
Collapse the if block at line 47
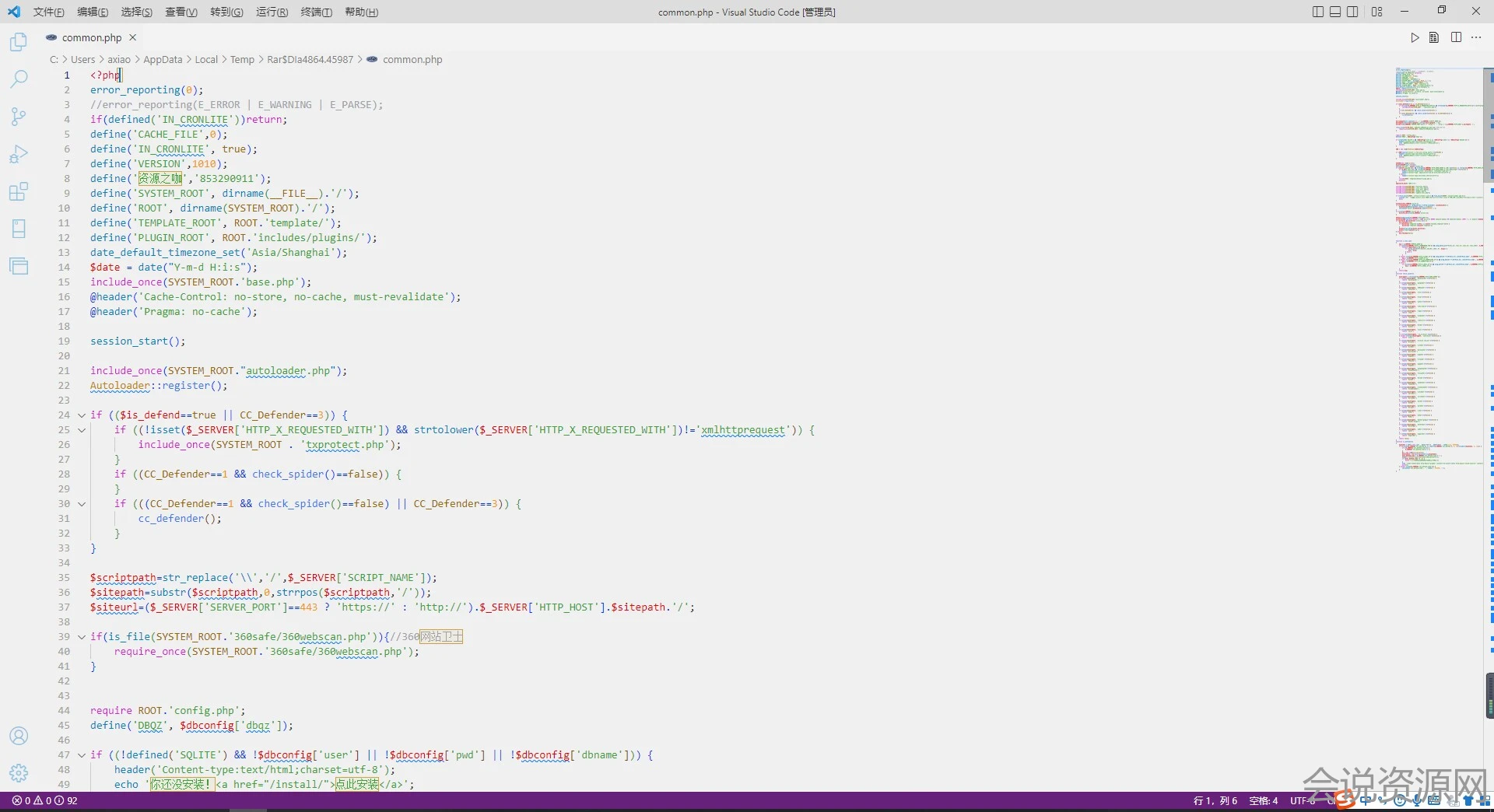[x=82, y=755]
